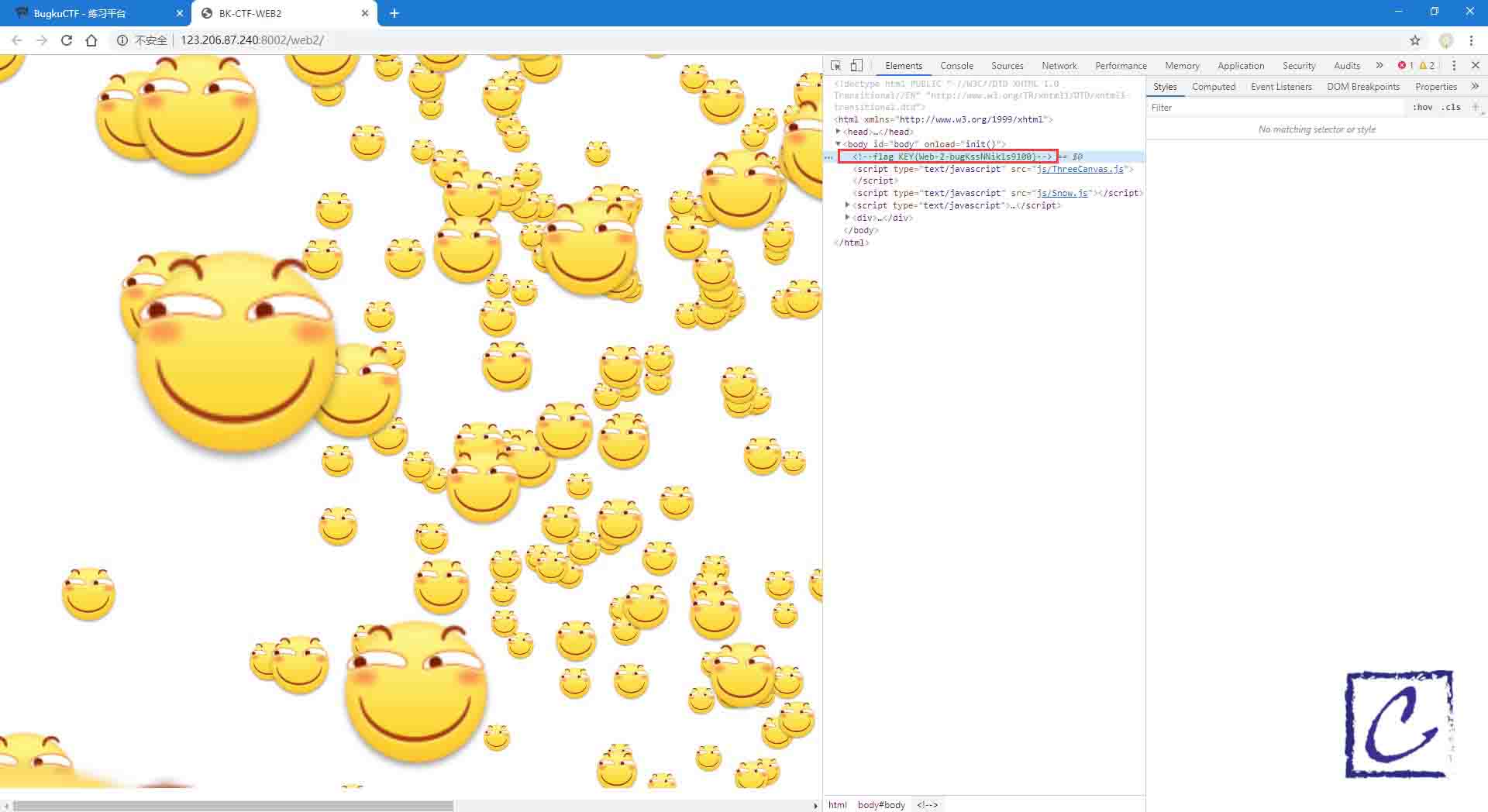The image size is (1488, 812).
Task: Open the Application tab
Action: pos(1241,66)
